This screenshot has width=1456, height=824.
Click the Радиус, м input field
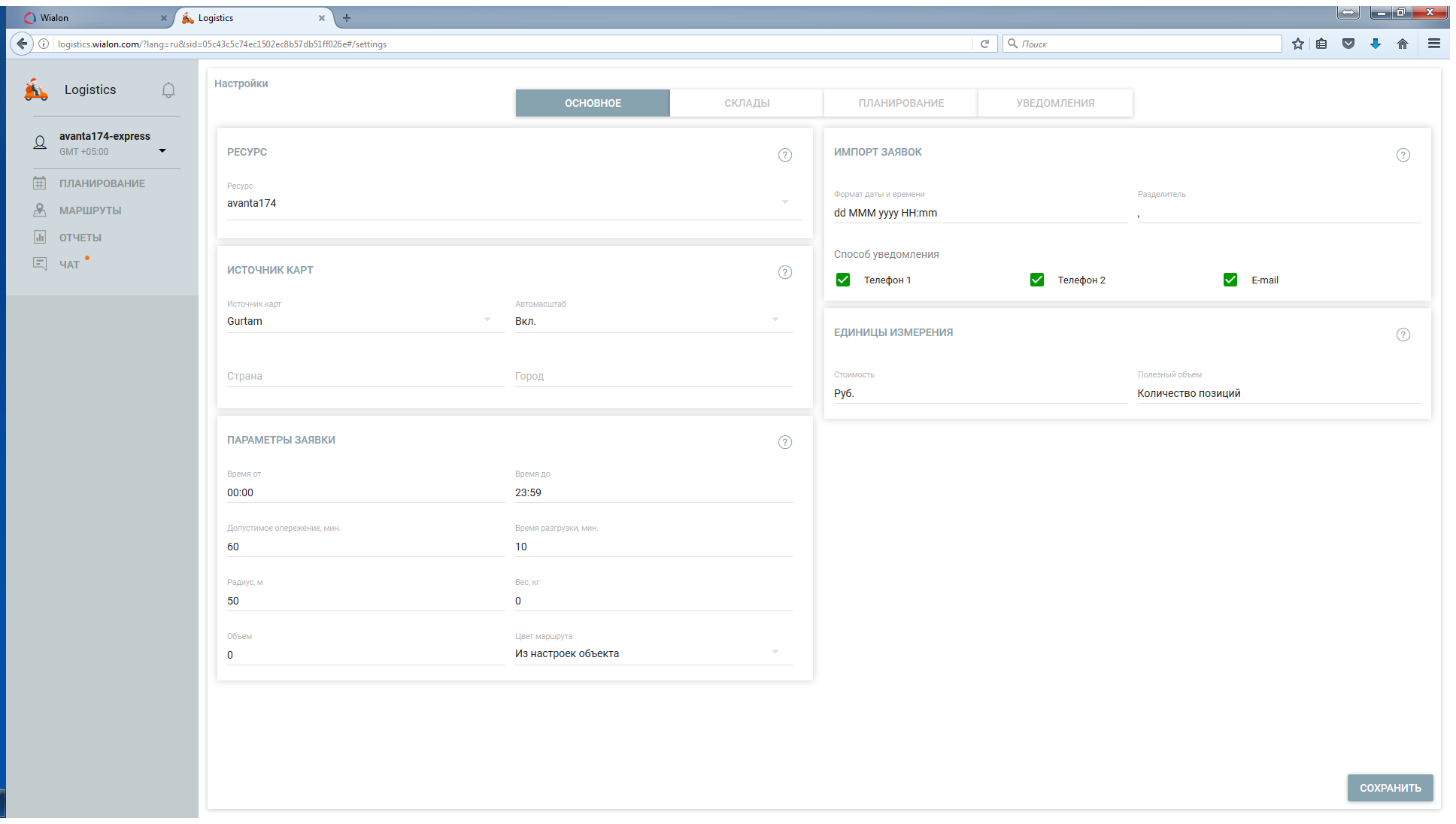[365, 601]
